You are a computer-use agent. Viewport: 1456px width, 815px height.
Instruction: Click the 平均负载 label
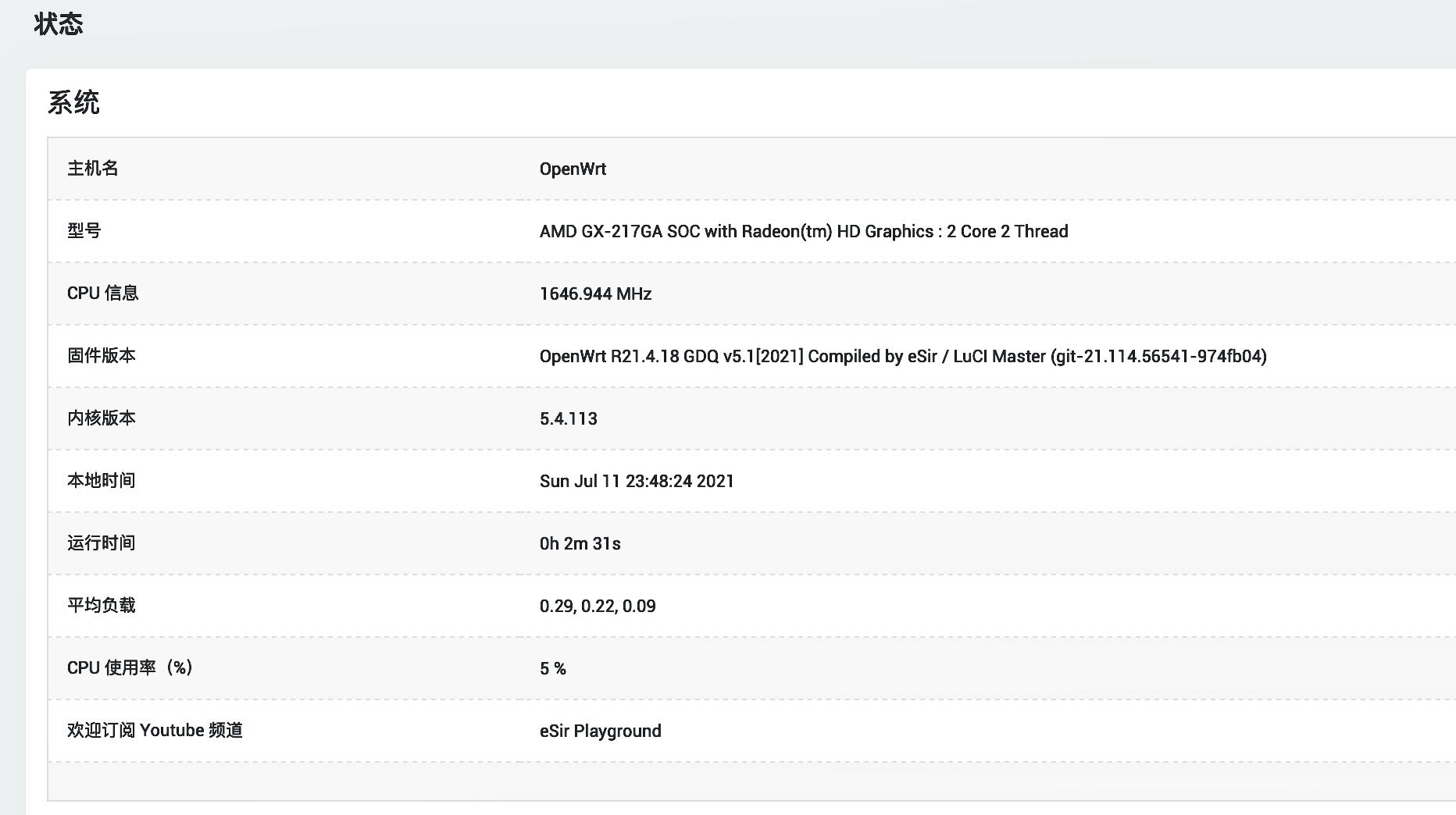pyautogui.click(x=102, y=606)
